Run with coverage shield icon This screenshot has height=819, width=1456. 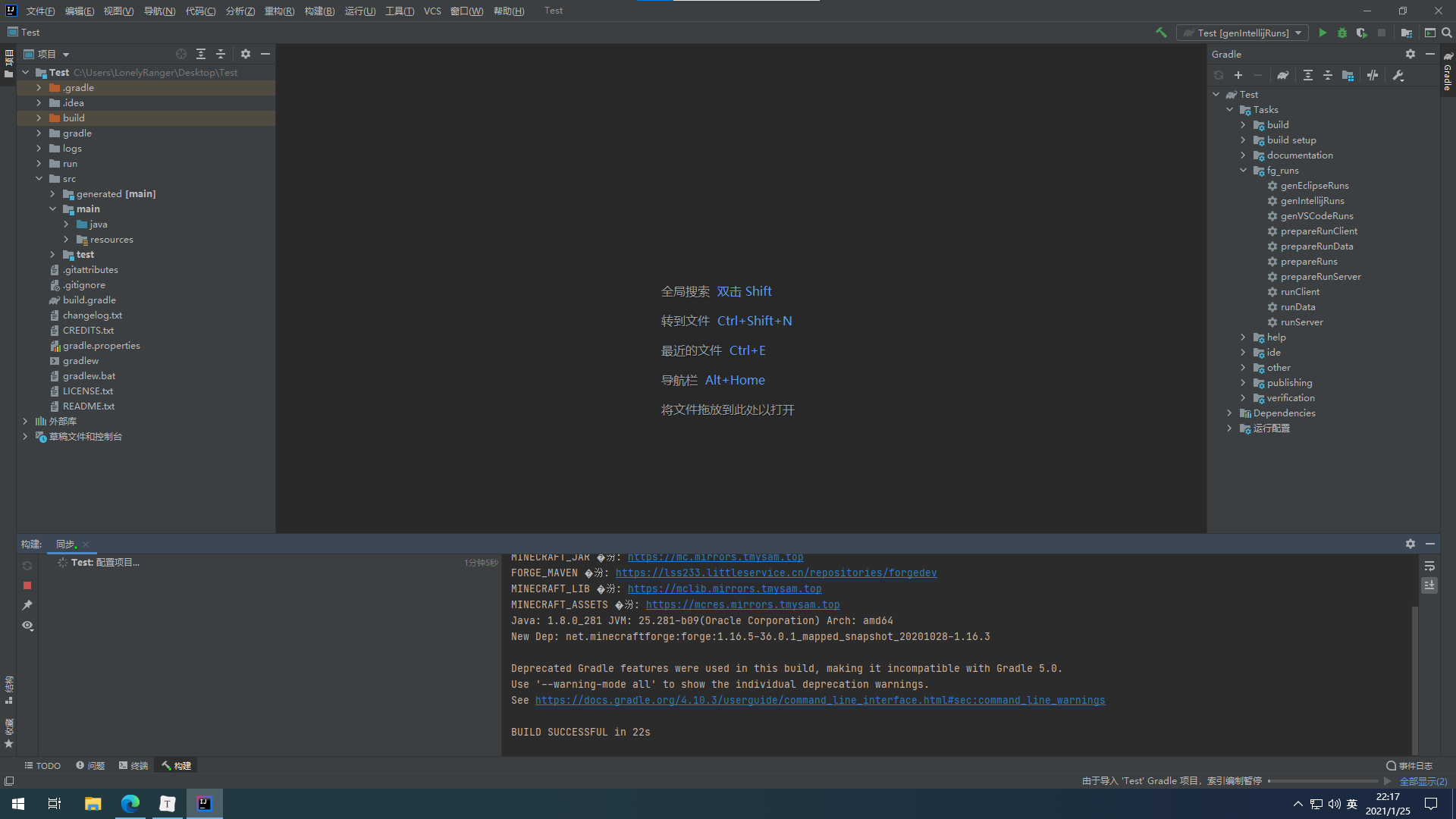(1362, 33)
